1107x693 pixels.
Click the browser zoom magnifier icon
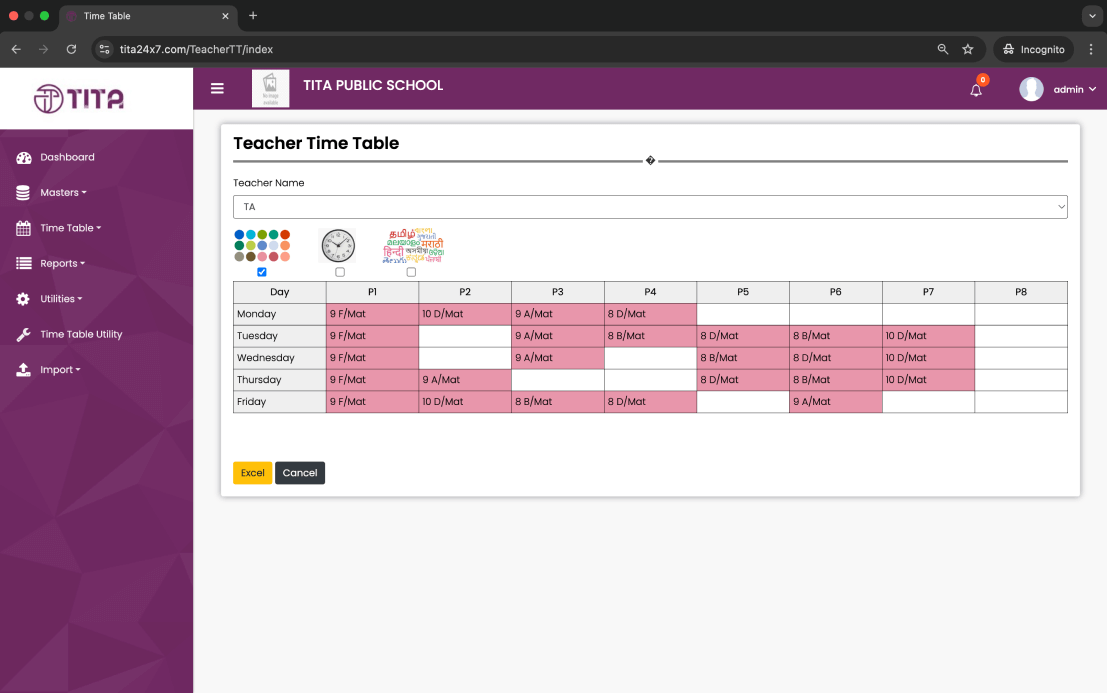[943, 49]
